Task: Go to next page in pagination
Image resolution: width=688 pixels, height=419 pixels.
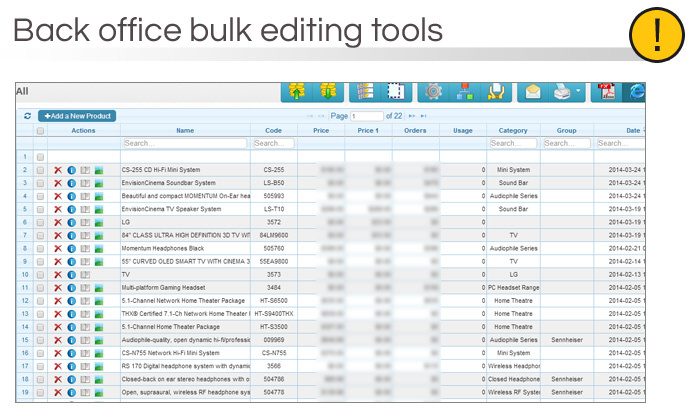Action: click(413, 117)
